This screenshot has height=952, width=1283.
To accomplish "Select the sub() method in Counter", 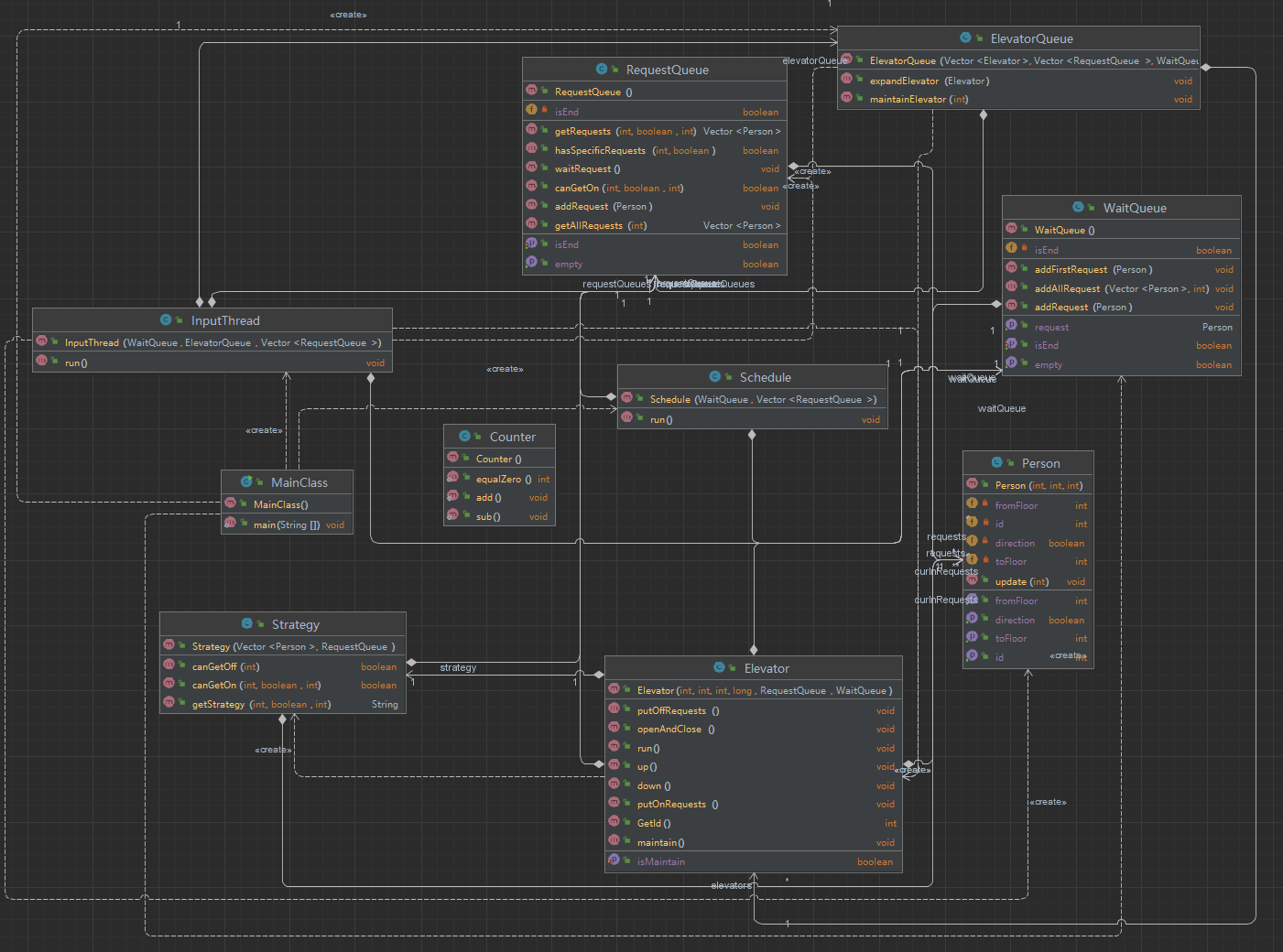I will pos(499,516).
